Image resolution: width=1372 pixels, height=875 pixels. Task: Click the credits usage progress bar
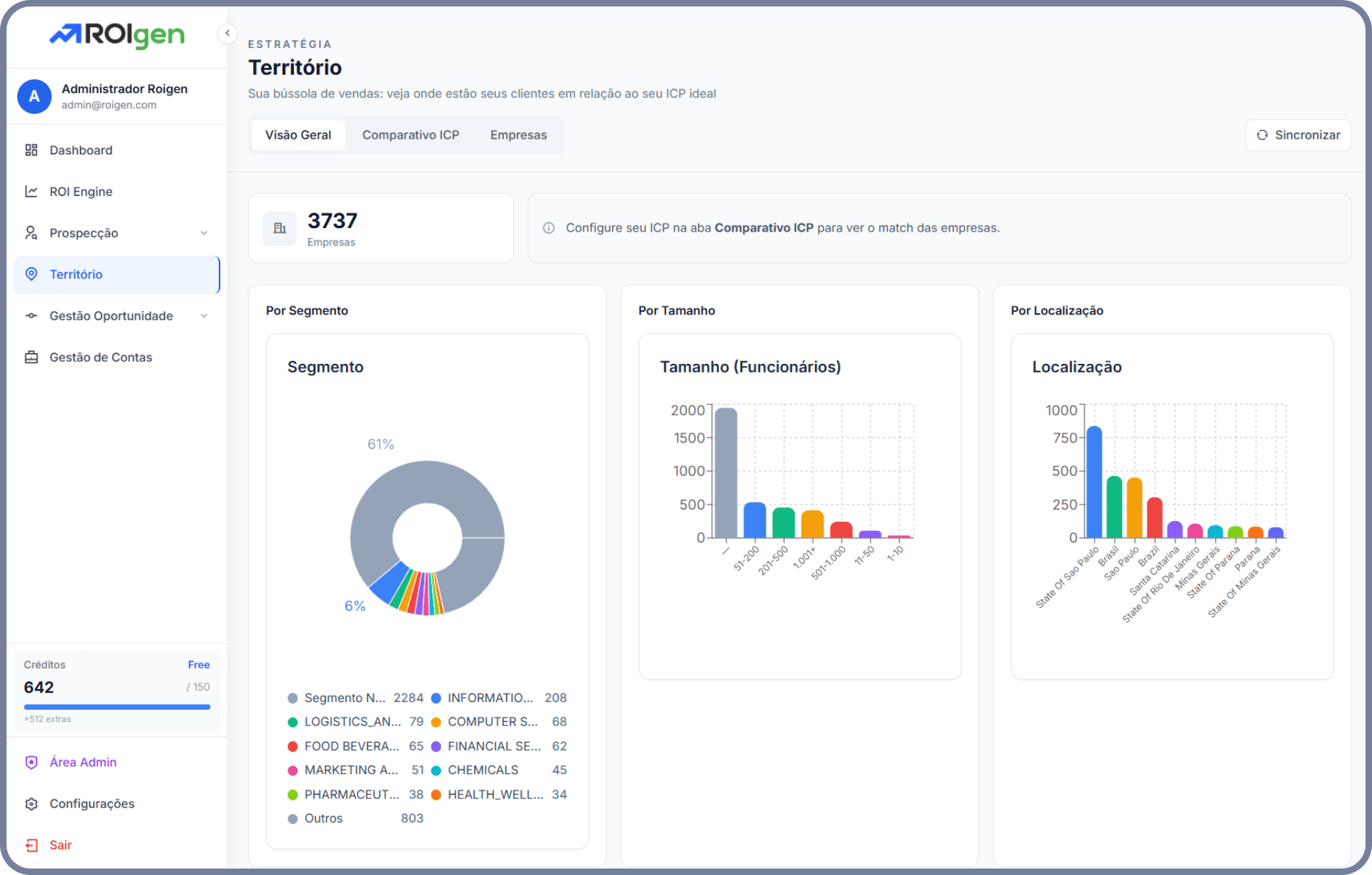[x=117, y=707]
